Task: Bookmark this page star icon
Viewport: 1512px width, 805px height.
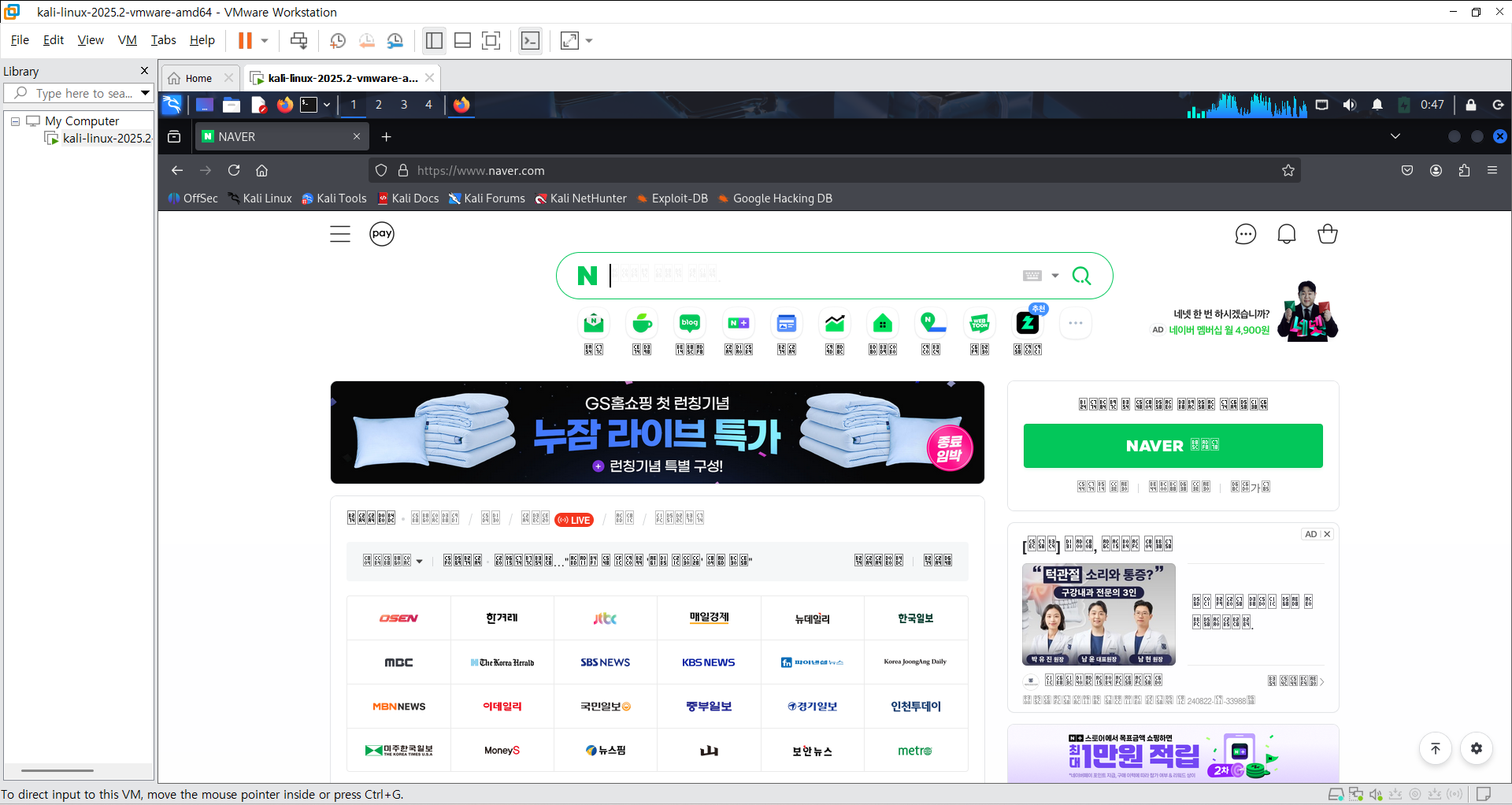Action: [1288, 170]
